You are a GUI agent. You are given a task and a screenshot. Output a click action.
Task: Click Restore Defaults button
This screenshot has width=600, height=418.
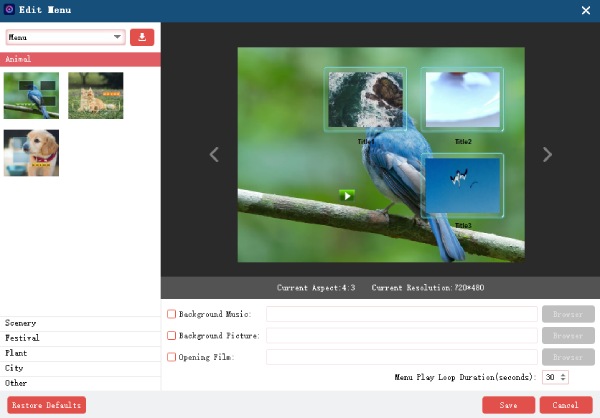46,405
